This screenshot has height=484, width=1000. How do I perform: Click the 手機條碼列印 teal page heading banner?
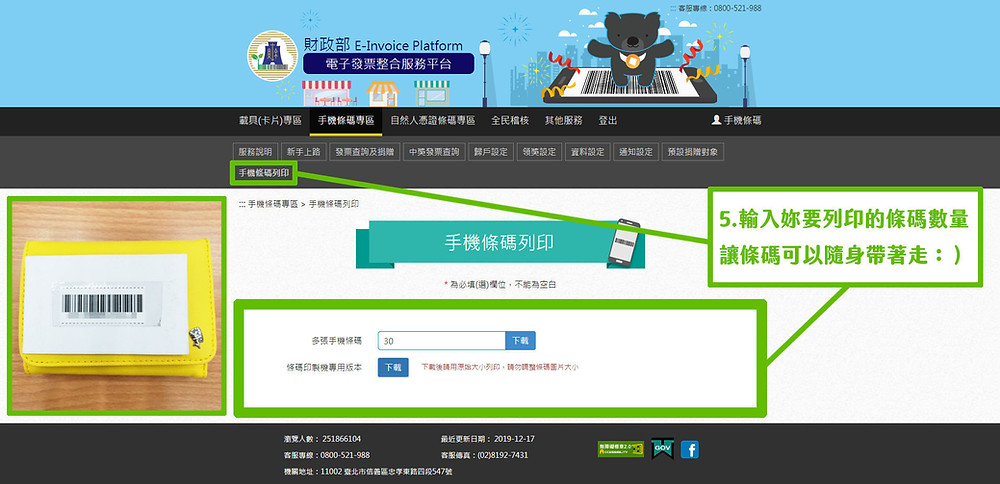[499, 244]
